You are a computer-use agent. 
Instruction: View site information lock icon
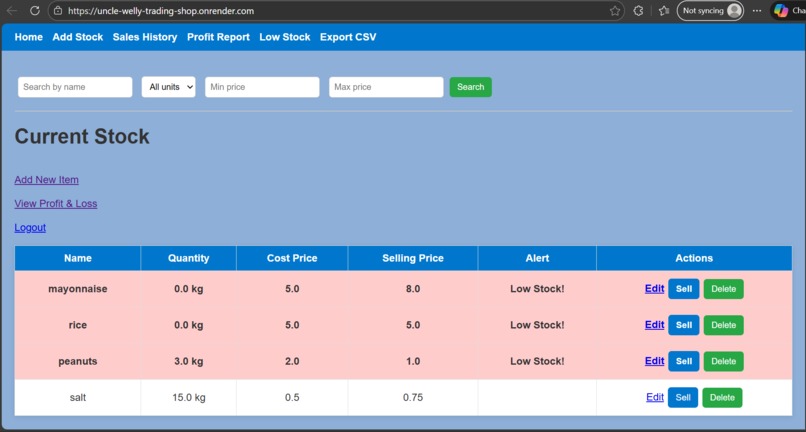point(58,11)
